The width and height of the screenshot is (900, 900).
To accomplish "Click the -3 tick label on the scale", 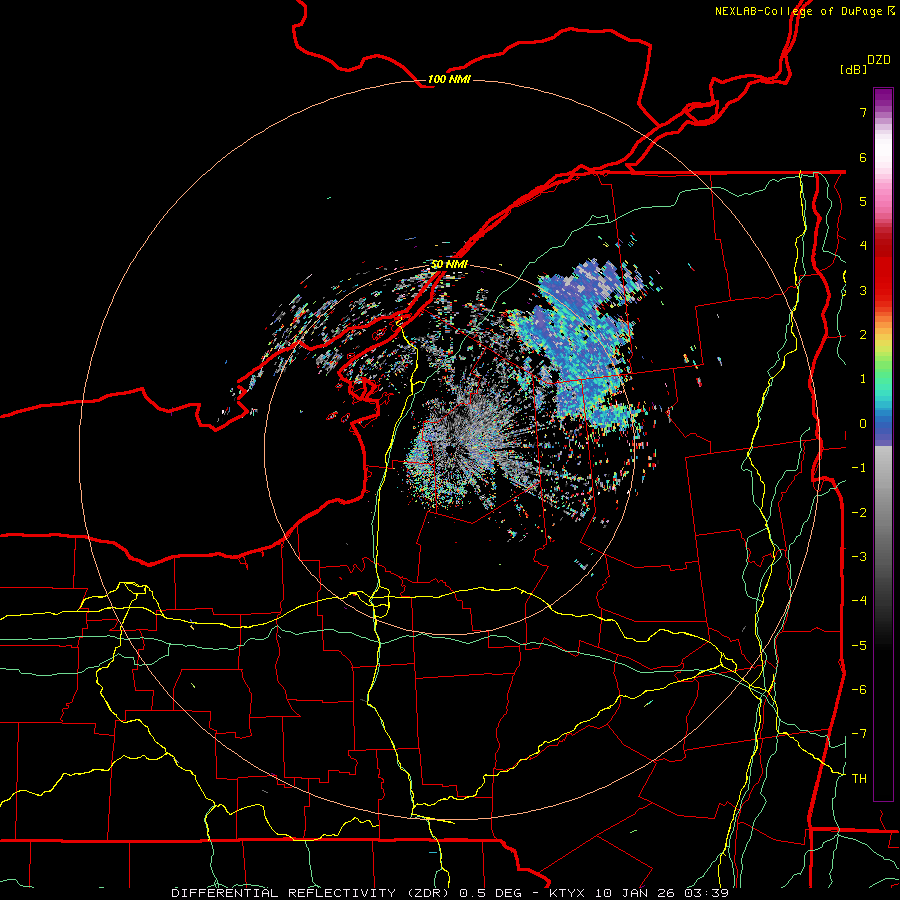I will pyautogui.click(x=859, y=557).
